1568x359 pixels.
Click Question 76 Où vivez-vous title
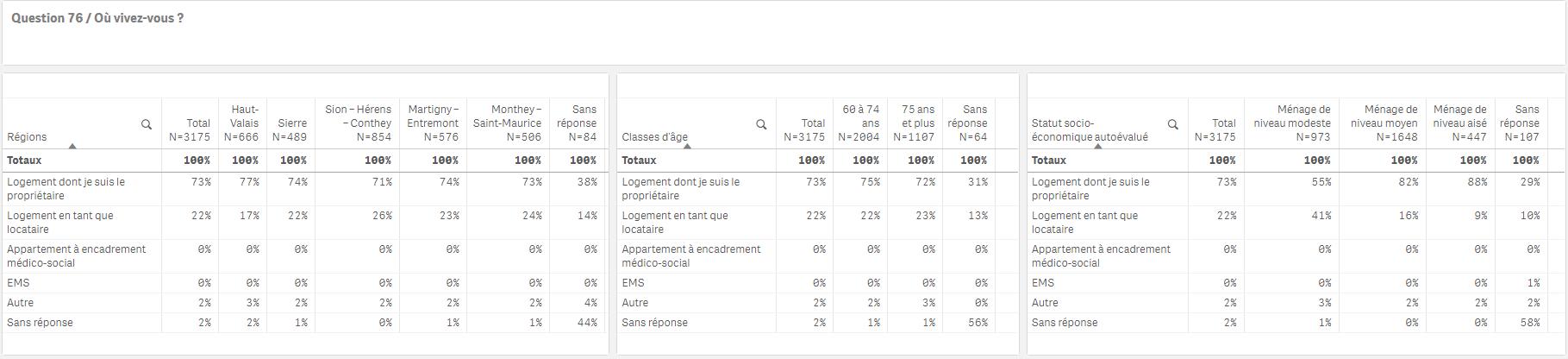[97, 18]
